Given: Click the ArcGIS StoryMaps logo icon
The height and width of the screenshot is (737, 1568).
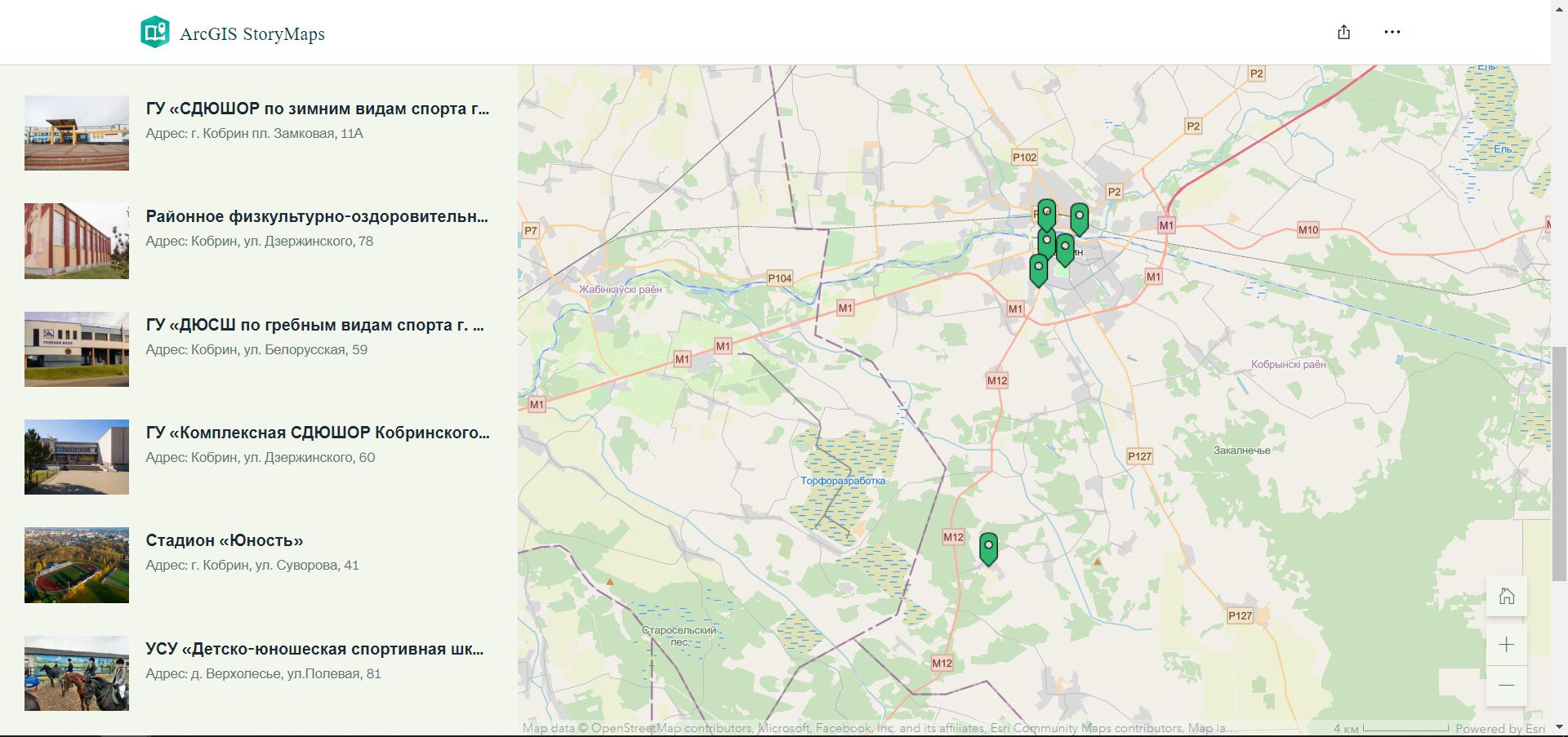Looking at the screenshot, I should (154, 33).
